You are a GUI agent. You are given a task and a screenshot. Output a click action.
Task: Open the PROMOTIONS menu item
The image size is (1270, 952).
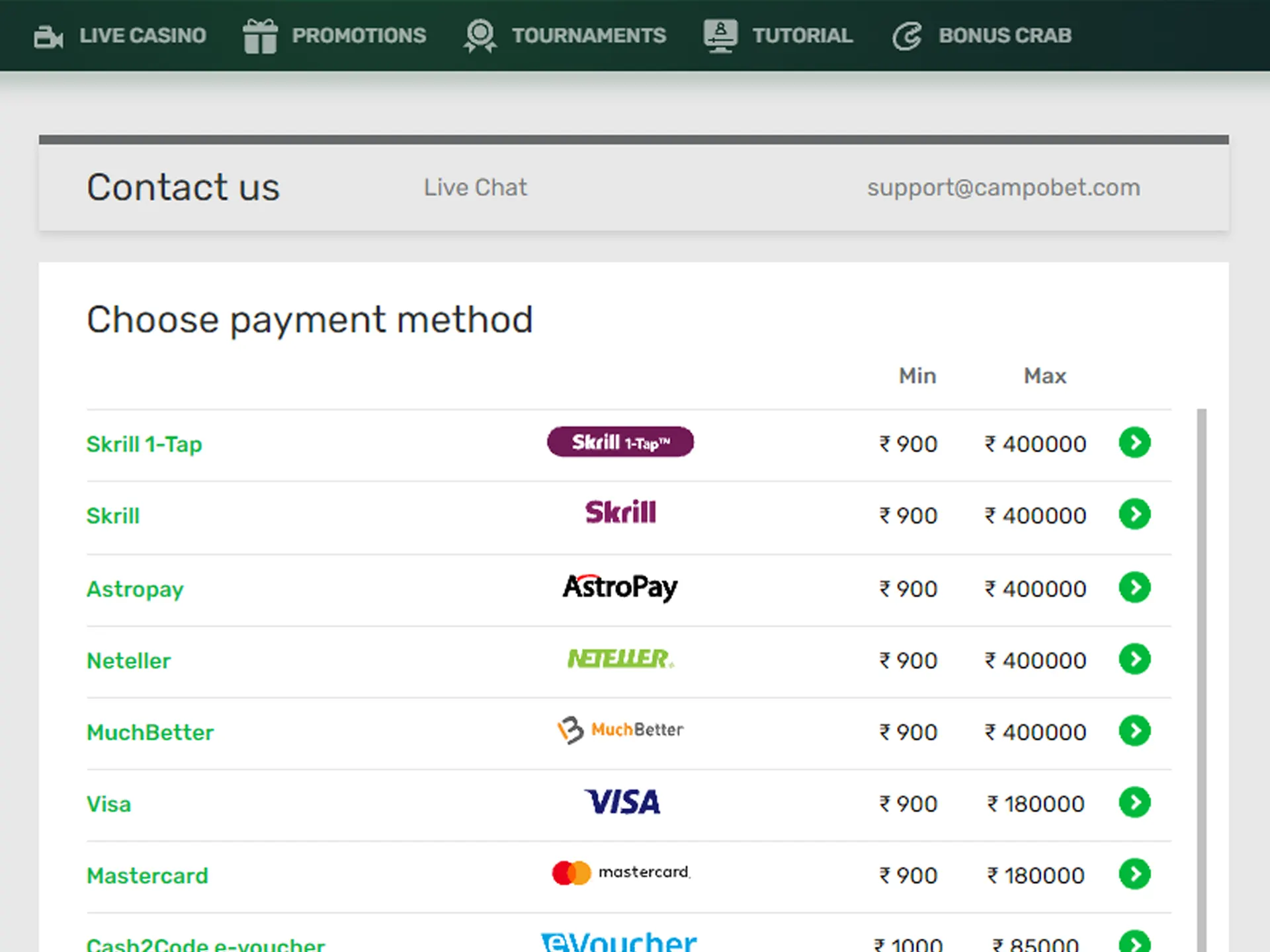[359, 36]
